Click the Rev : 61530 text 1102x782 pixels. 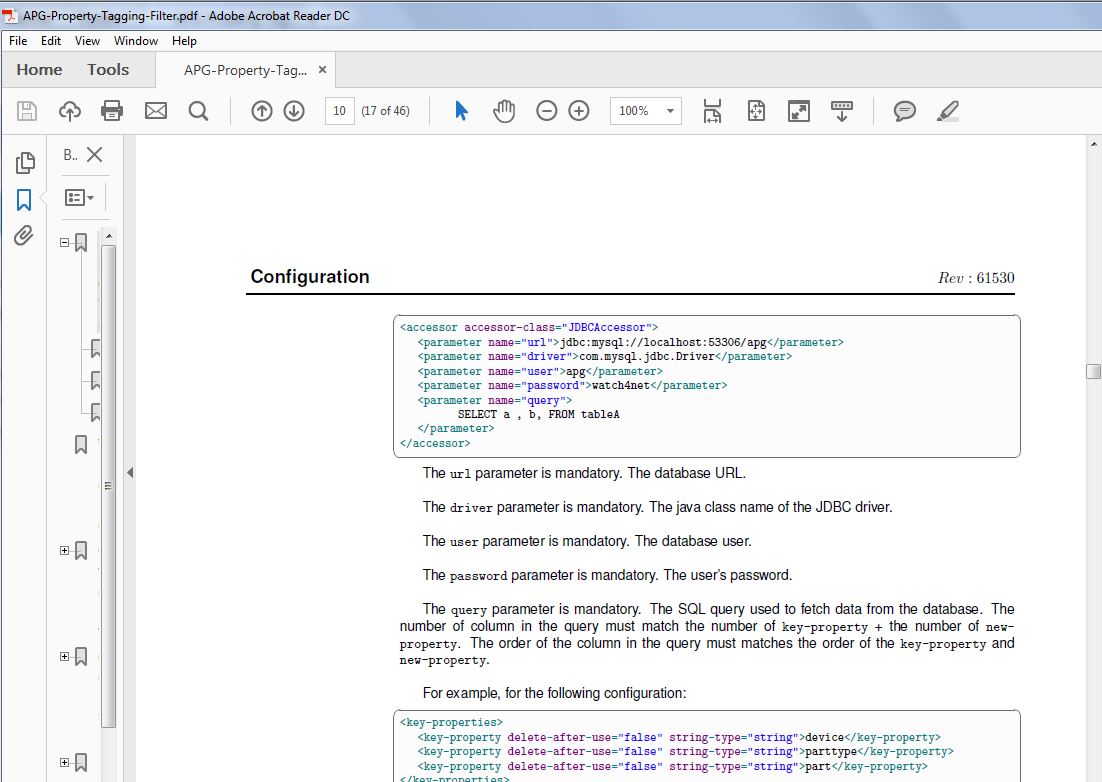pos(976,278)
